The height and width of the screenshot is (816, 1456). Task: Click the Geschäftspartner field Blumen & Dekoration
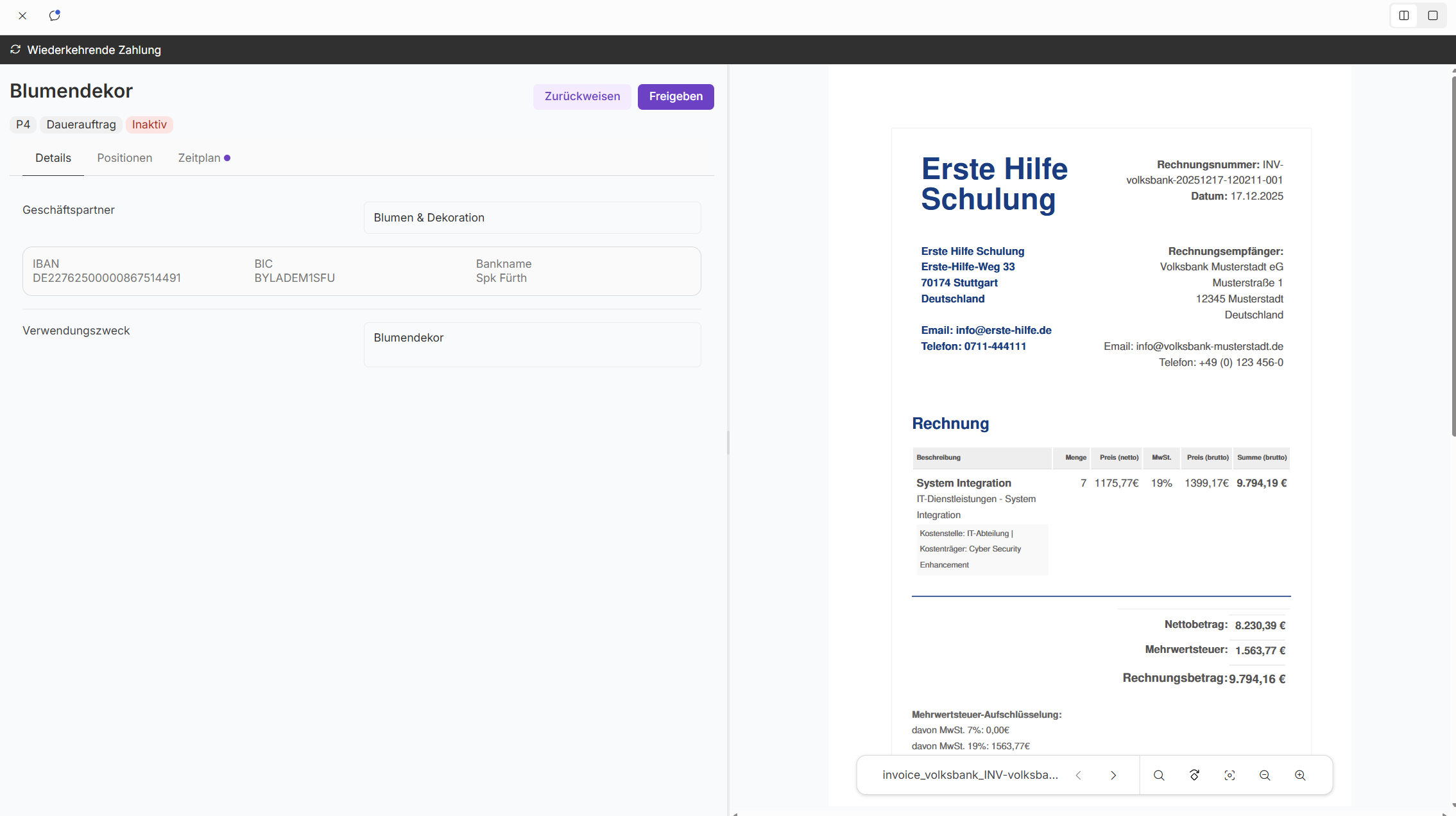point(532,218)
